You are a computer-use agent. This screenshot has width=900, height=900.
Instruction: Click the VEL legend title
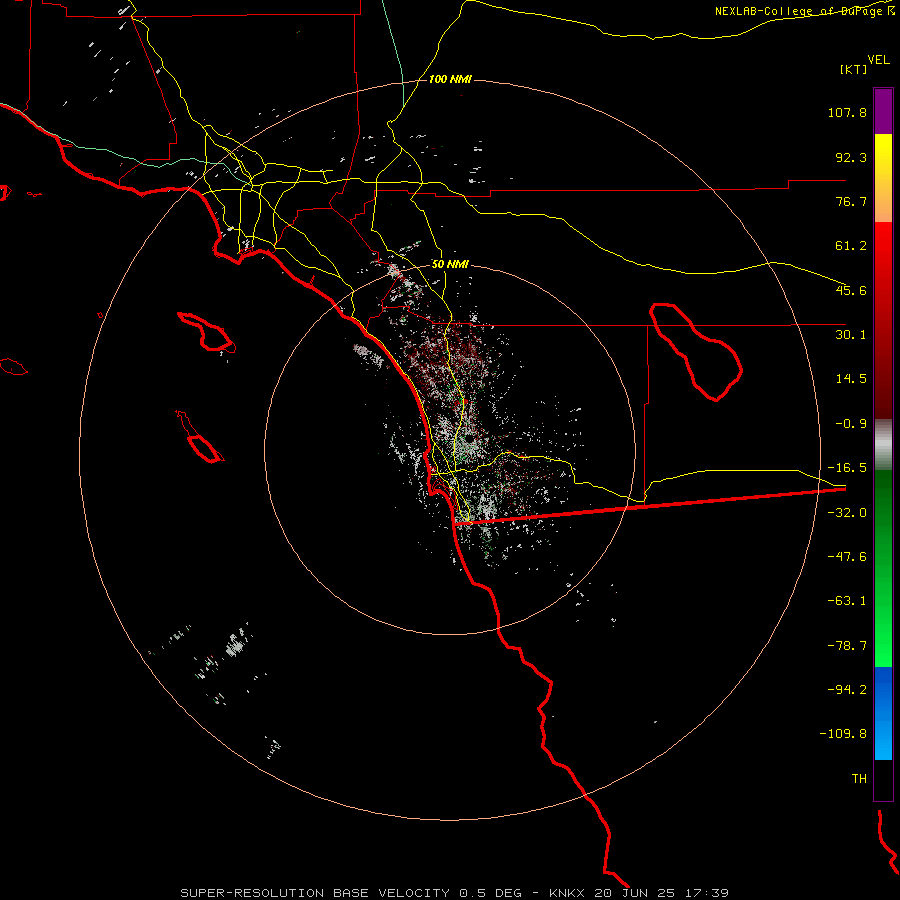878,60
